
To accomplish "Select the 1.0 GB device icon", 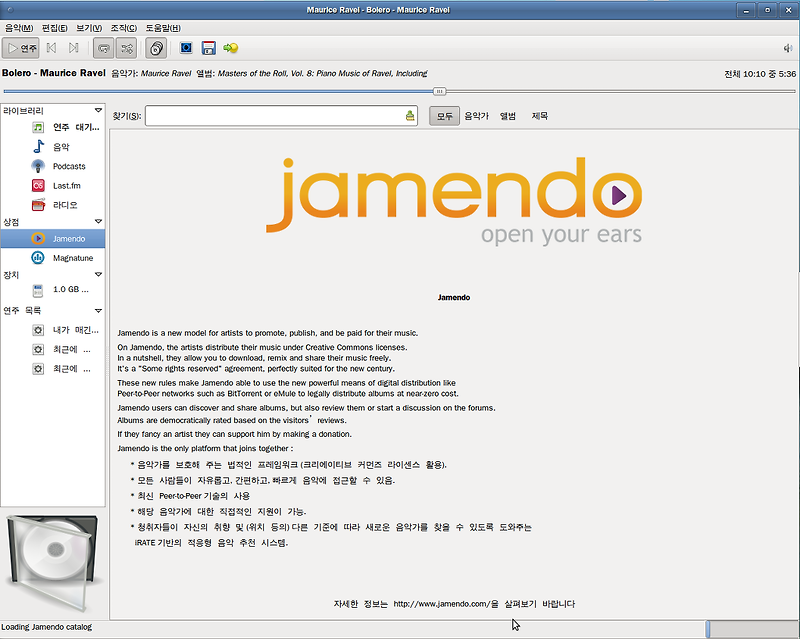I will tap(38, 290).
